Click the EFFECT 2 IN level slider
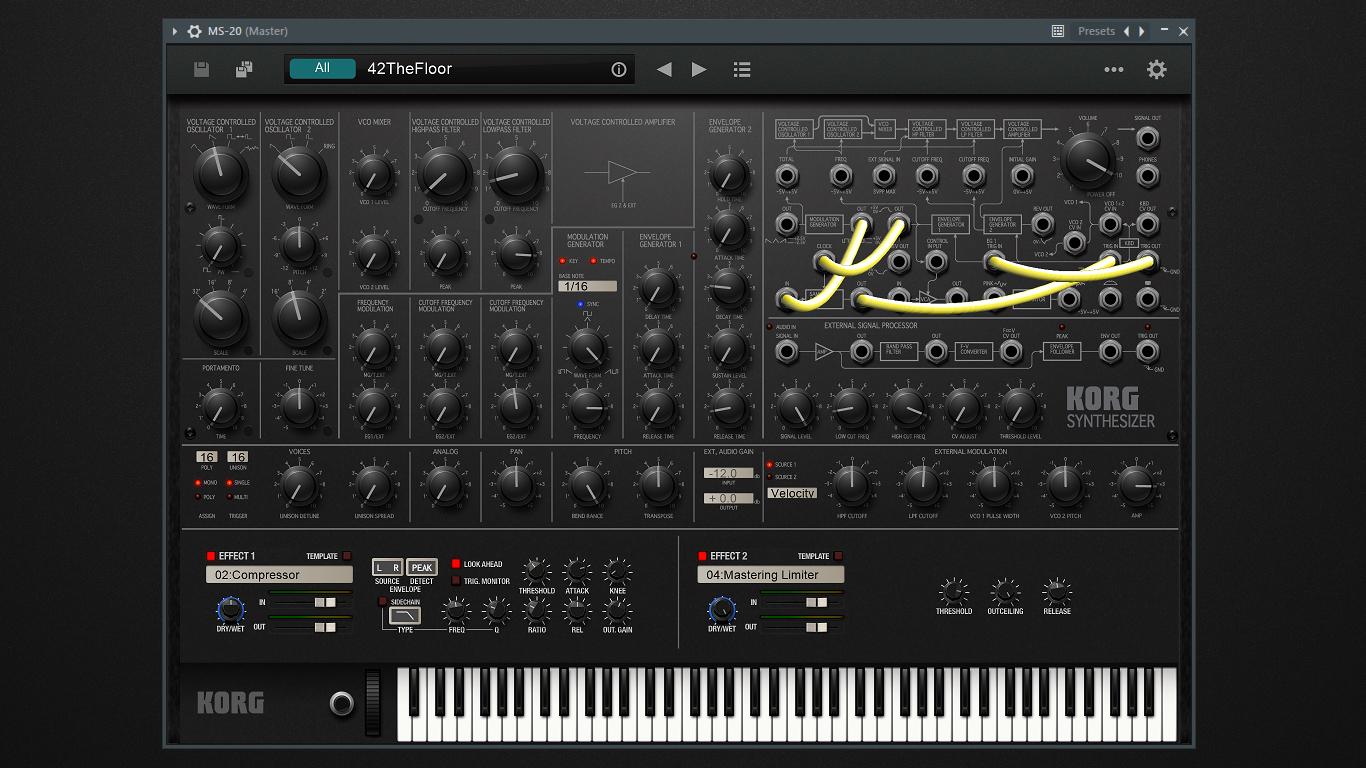The width and height of the screenshot is (1366, 768). click(816, 603)
